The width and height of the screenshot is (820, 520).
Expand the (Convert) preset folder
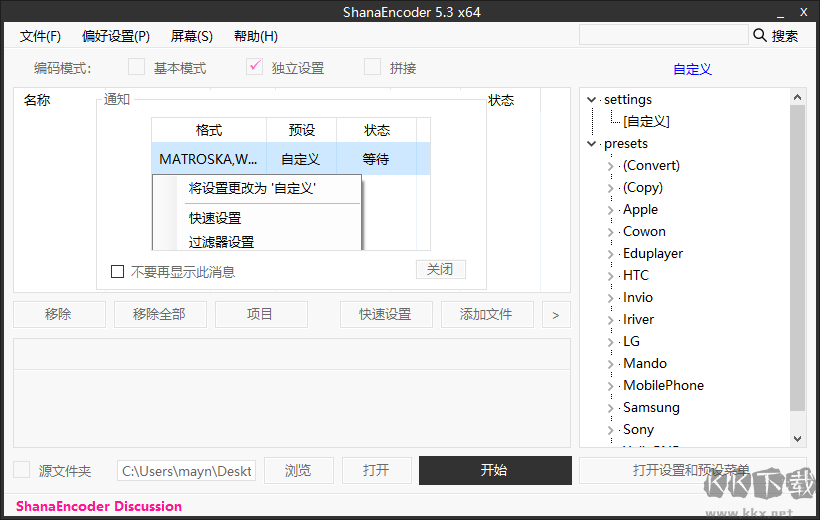(610, 166)
